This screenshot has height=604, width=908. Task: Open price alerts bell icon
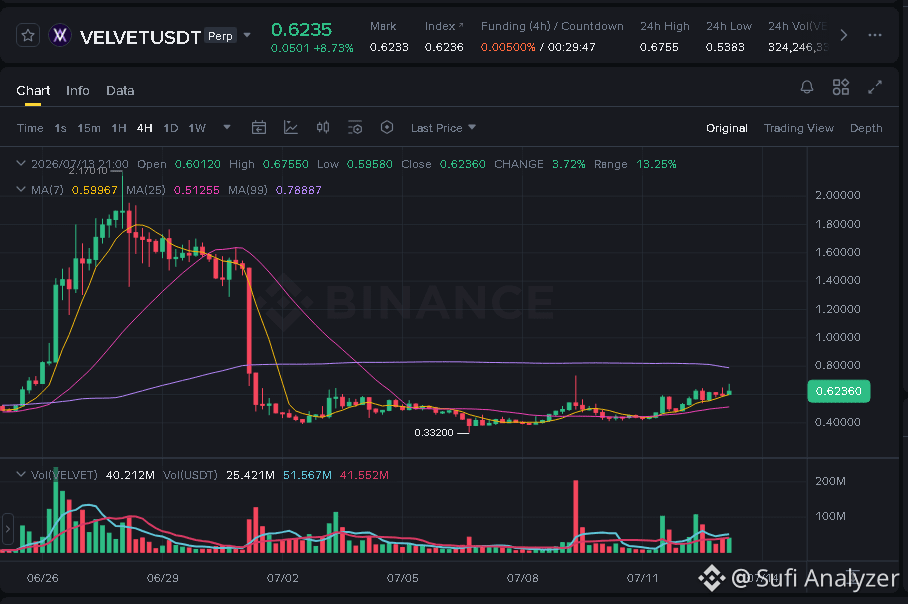[x=807, y=87]
